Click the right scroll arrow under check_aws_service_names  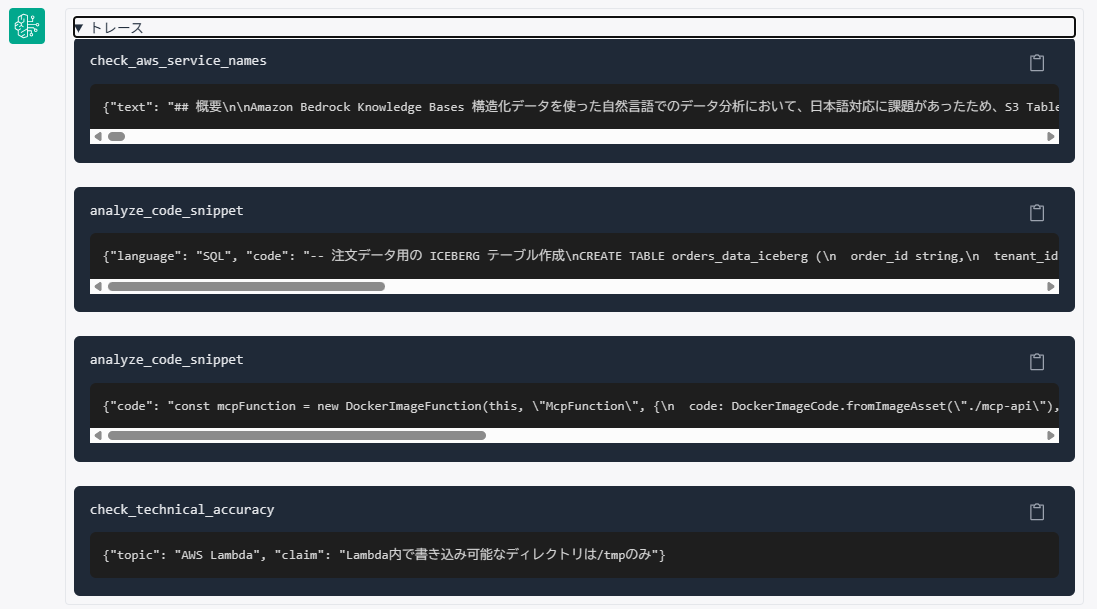(x=1051, y=136)
